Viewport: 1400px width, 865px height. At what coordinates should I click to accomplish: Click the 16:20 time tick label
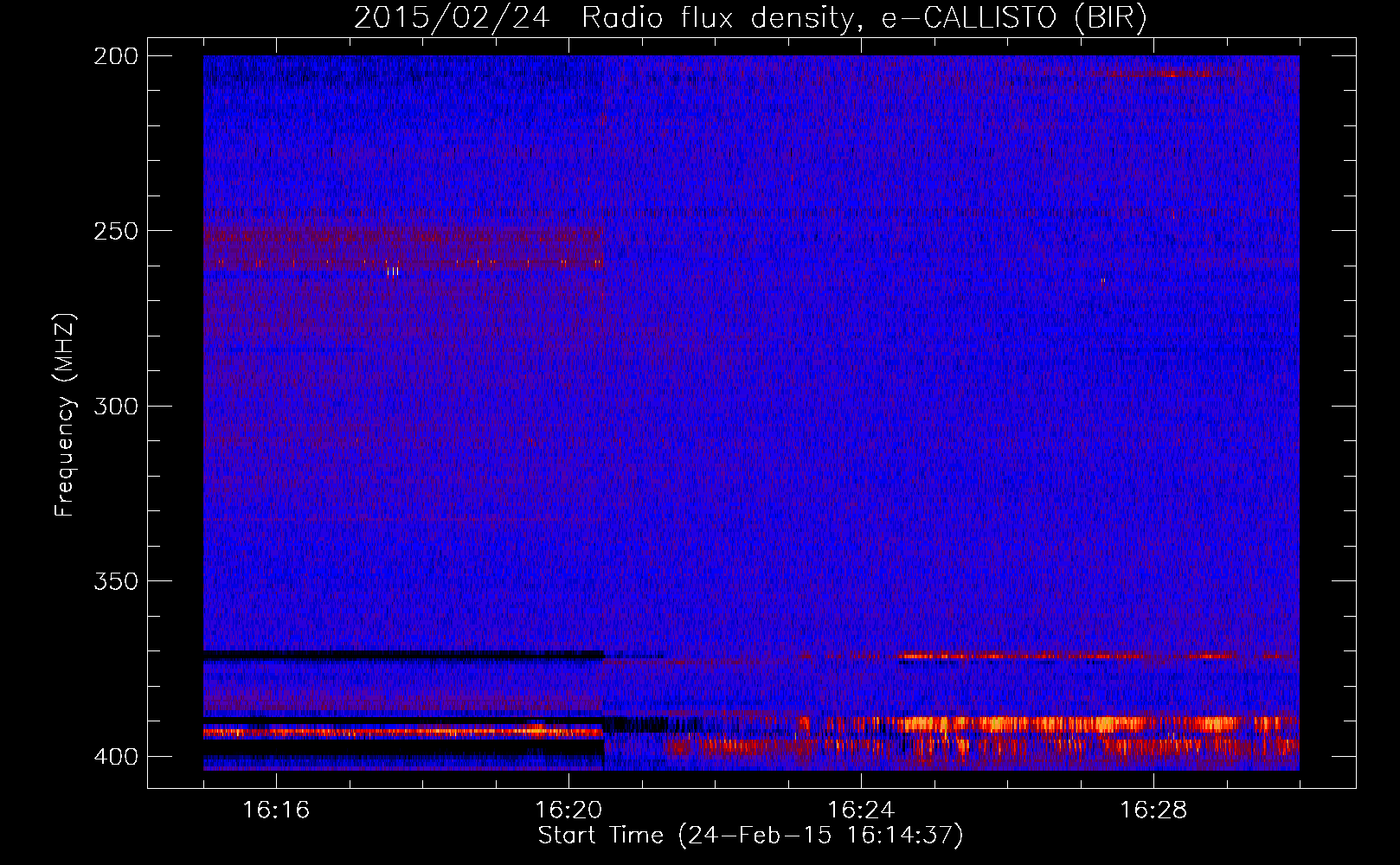click(568, 810)
